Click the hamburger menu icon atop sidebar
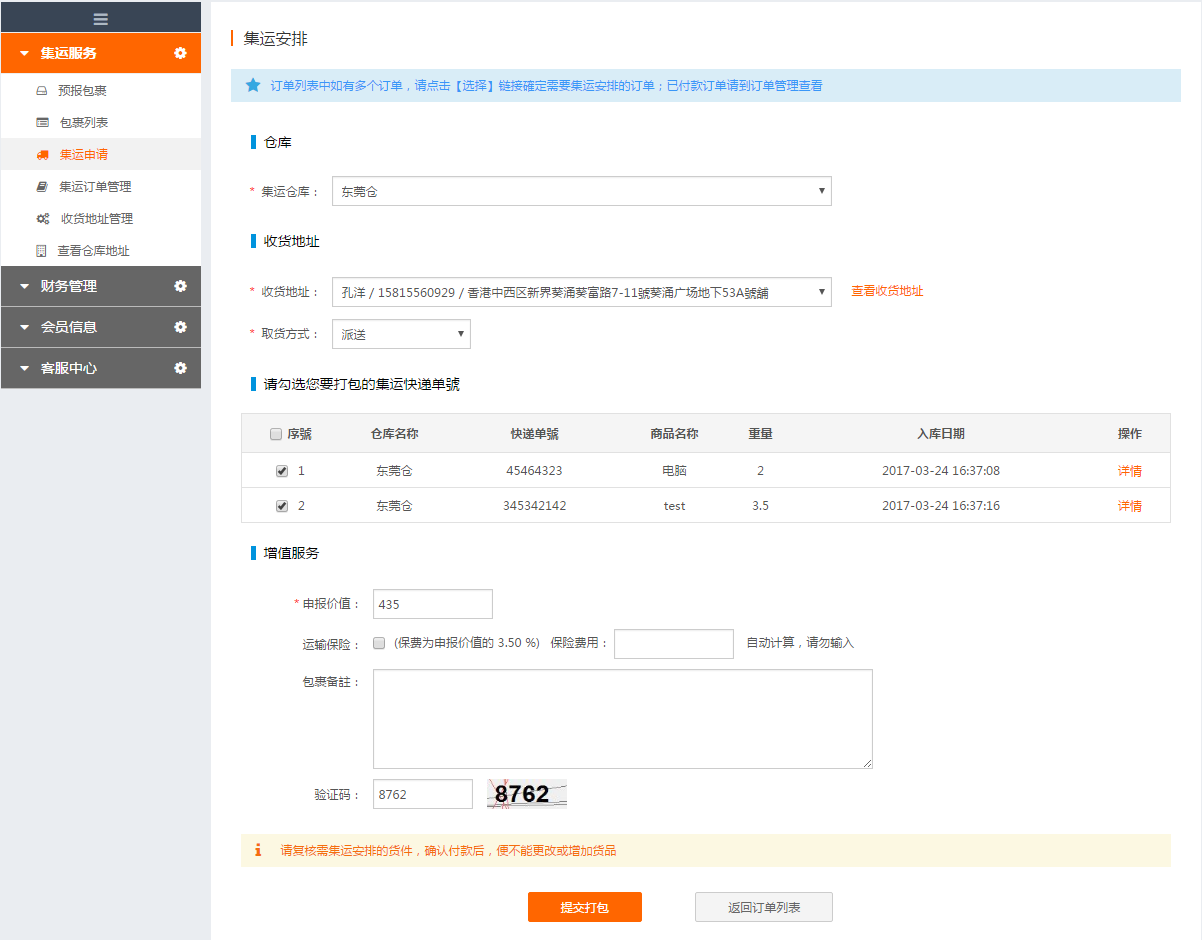Screen dimensions: 1202x940 pos(100,18)
